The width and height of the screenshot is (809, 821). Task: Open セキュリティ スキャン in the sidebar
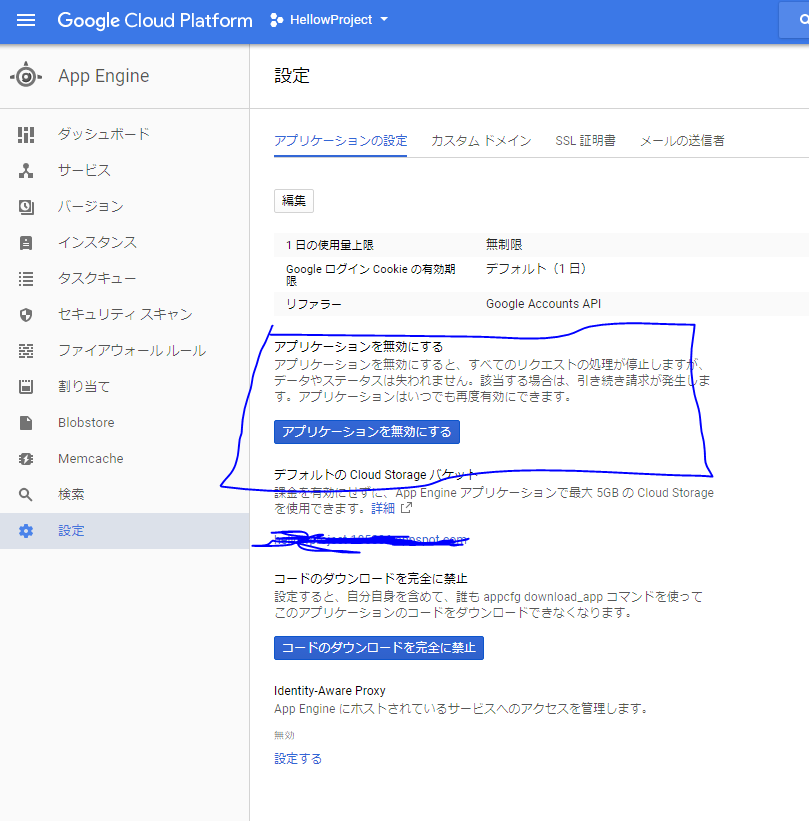124,314
